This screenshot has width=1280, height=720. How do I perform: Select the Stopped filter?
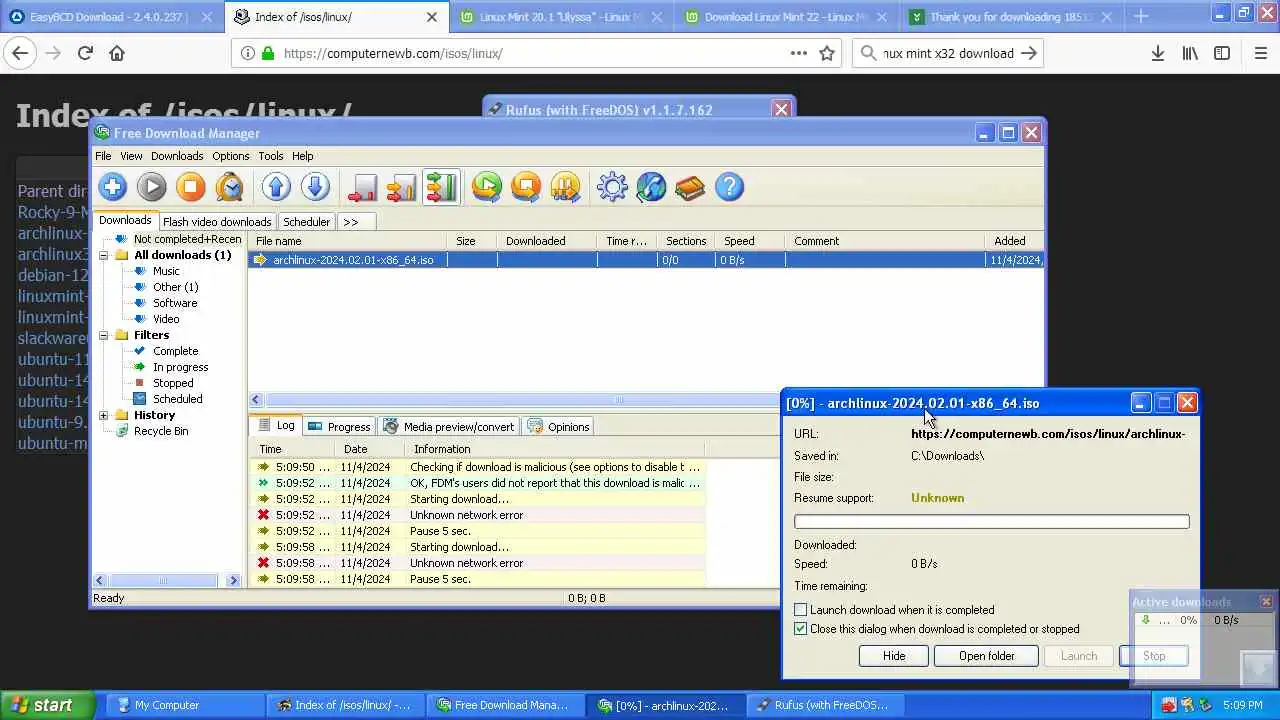tap(172, 383)
